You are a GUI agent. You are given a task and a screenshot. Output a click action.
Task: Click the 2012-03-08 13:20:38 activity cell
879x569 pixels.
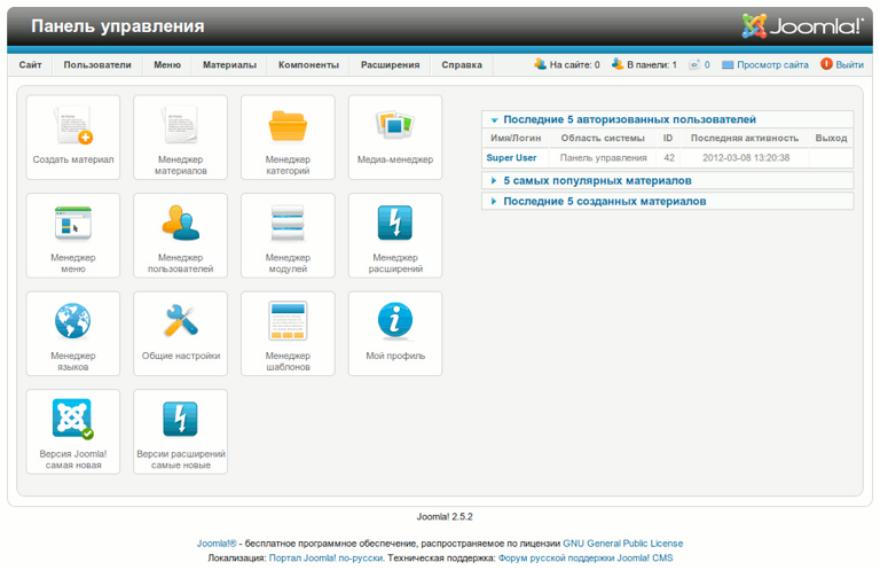point(746,158)
